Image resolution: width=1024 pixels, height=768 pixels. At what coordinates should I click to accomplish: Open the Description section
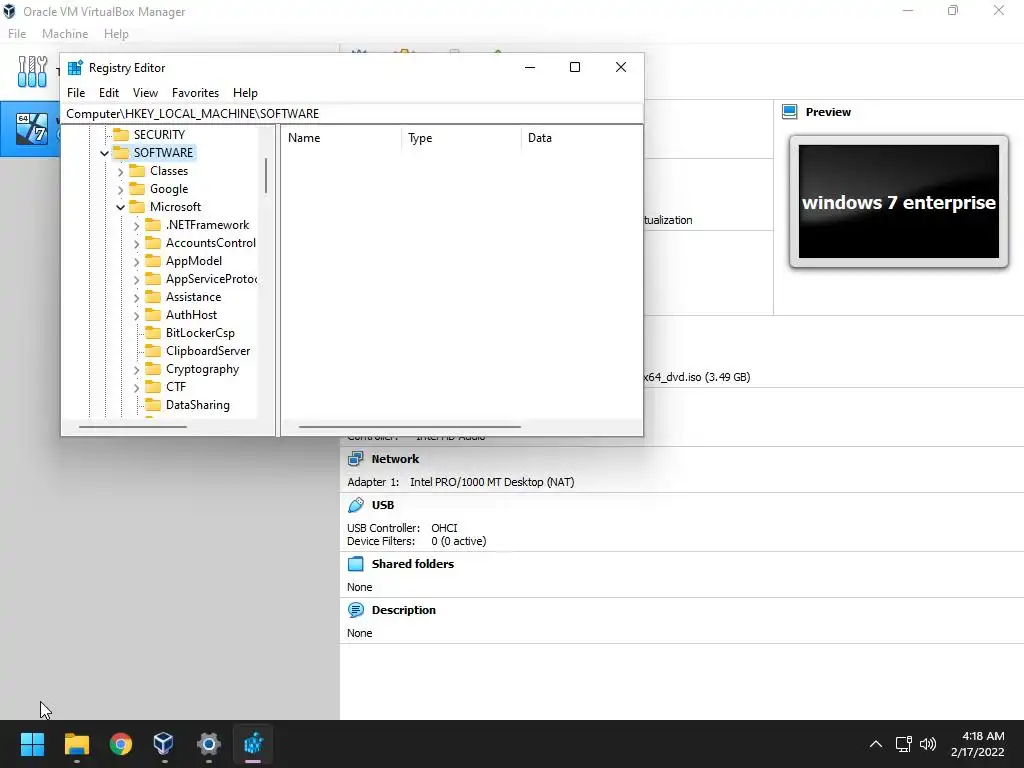(404, 610)
